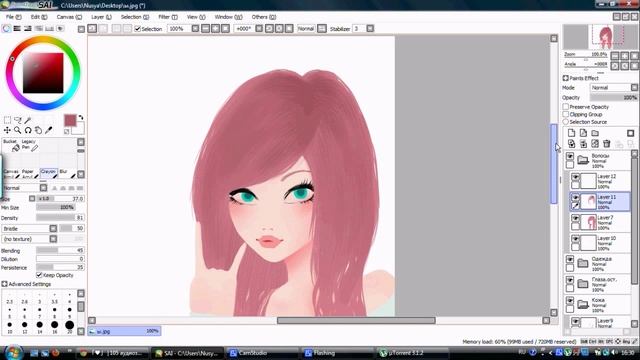Toggle the Selection checkbox in the toolbar

point(138,29)
